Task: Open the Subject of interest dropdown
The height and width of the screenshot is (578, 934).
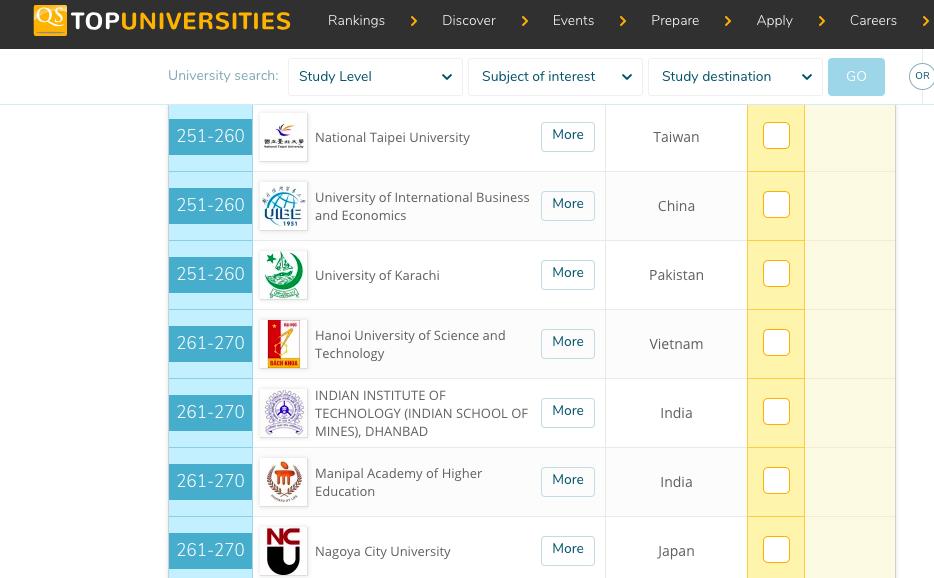Action: 555,77
